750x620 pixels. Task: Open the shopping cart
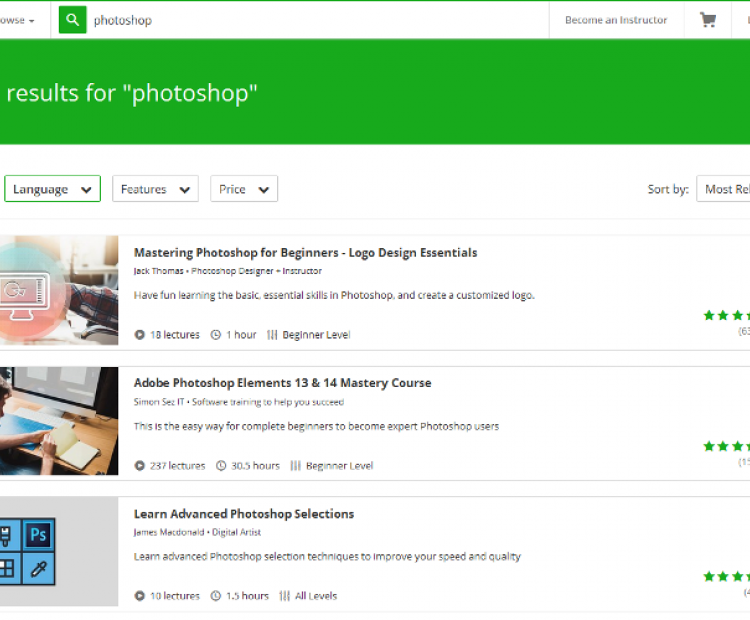click(x=708, y=20)
